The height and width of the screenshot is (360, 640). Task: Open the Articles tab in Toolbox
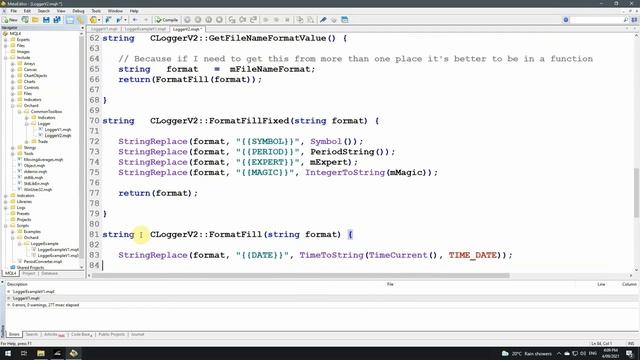tap(54, 334)
